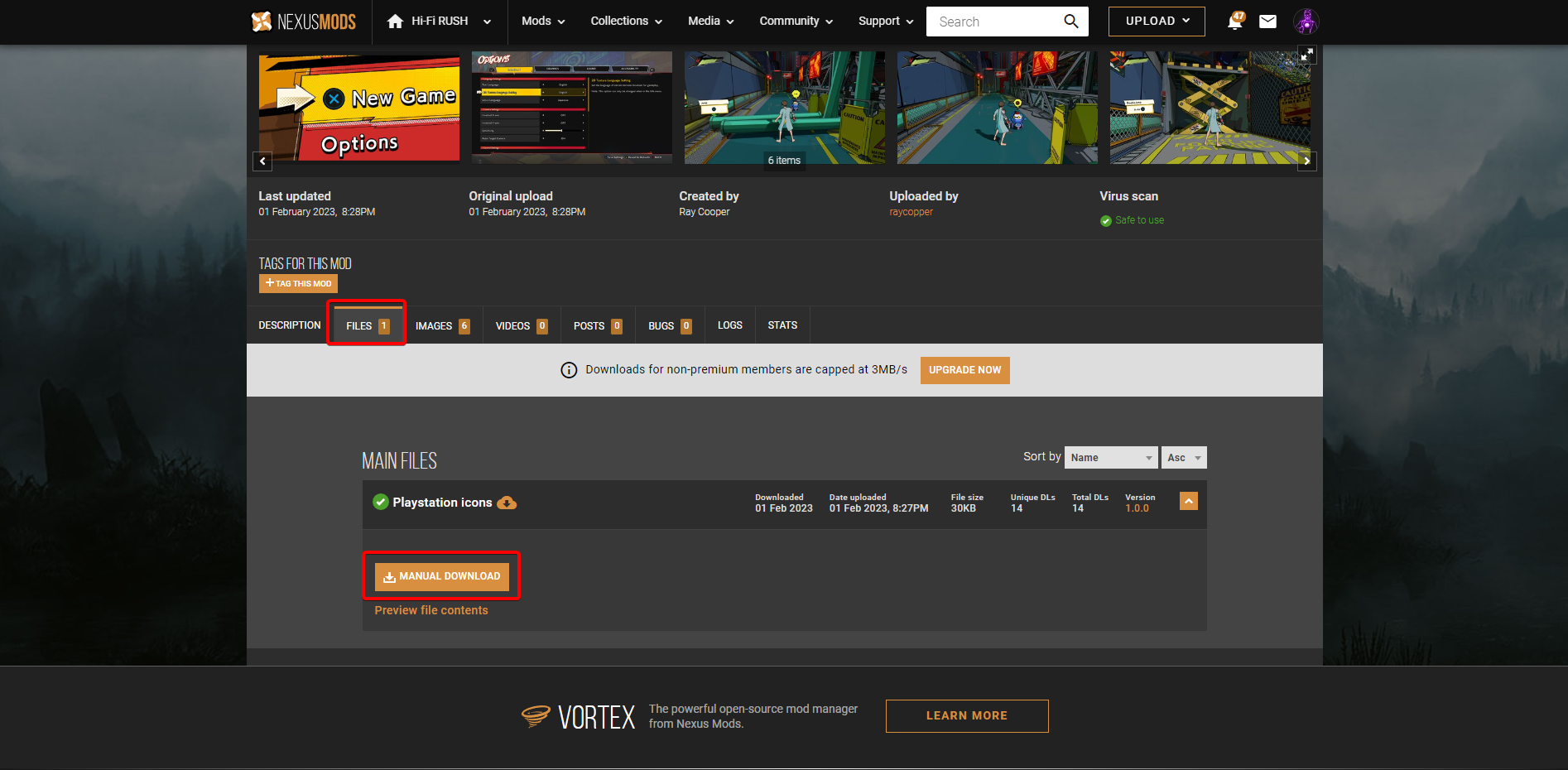Open the Collections menu

pos(627,22)
